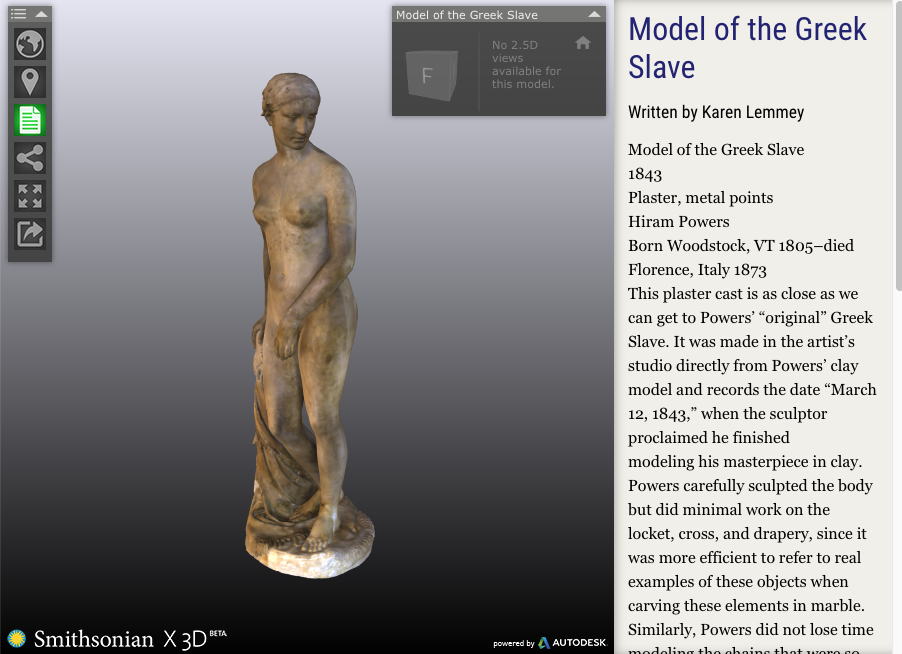Open the location pin hotspots icon
Viewport: 902px width, 654px height.
point(30,82)
